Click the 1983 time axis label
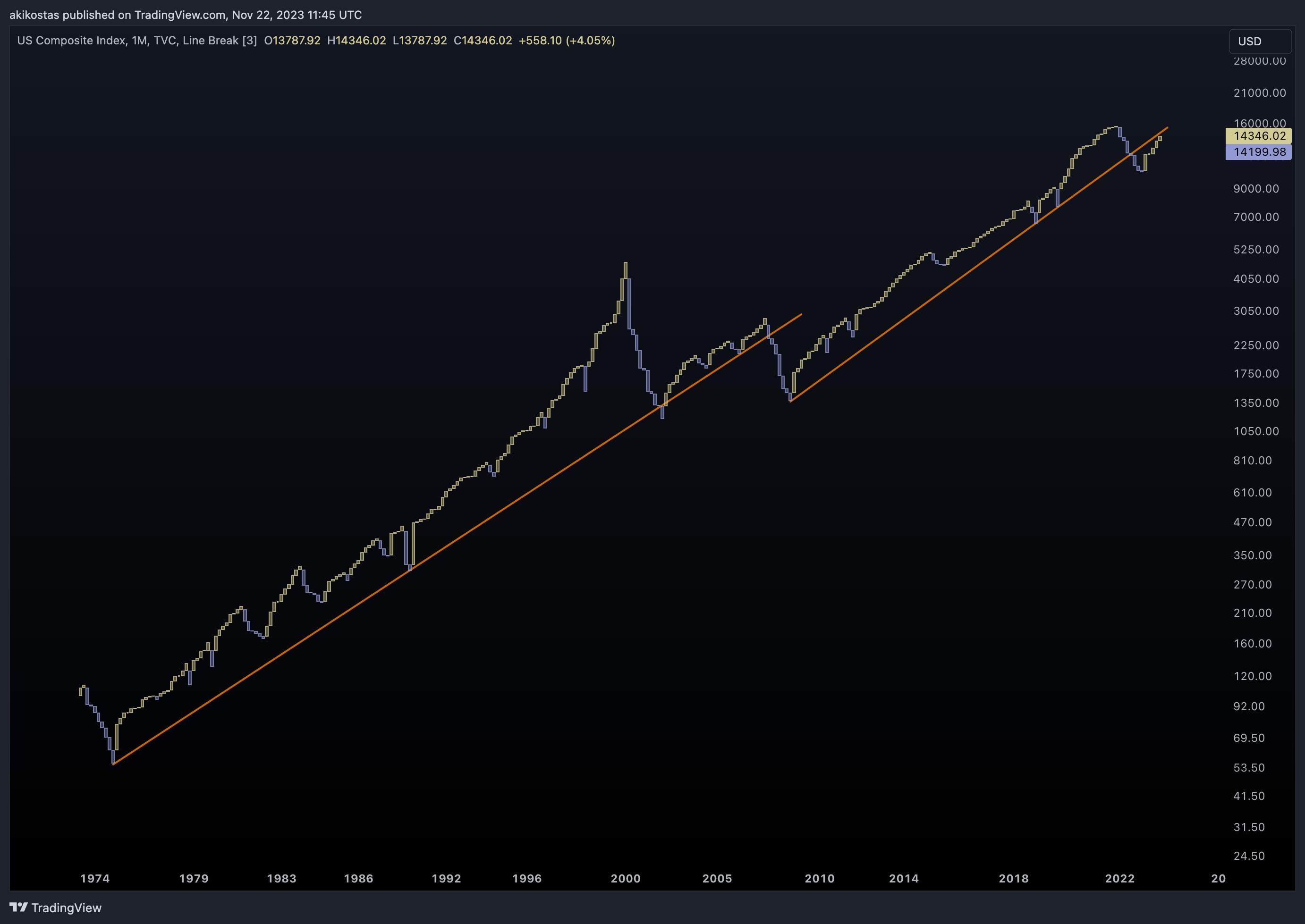Screen dimensions: 1305x924 [x=282, y=878]
